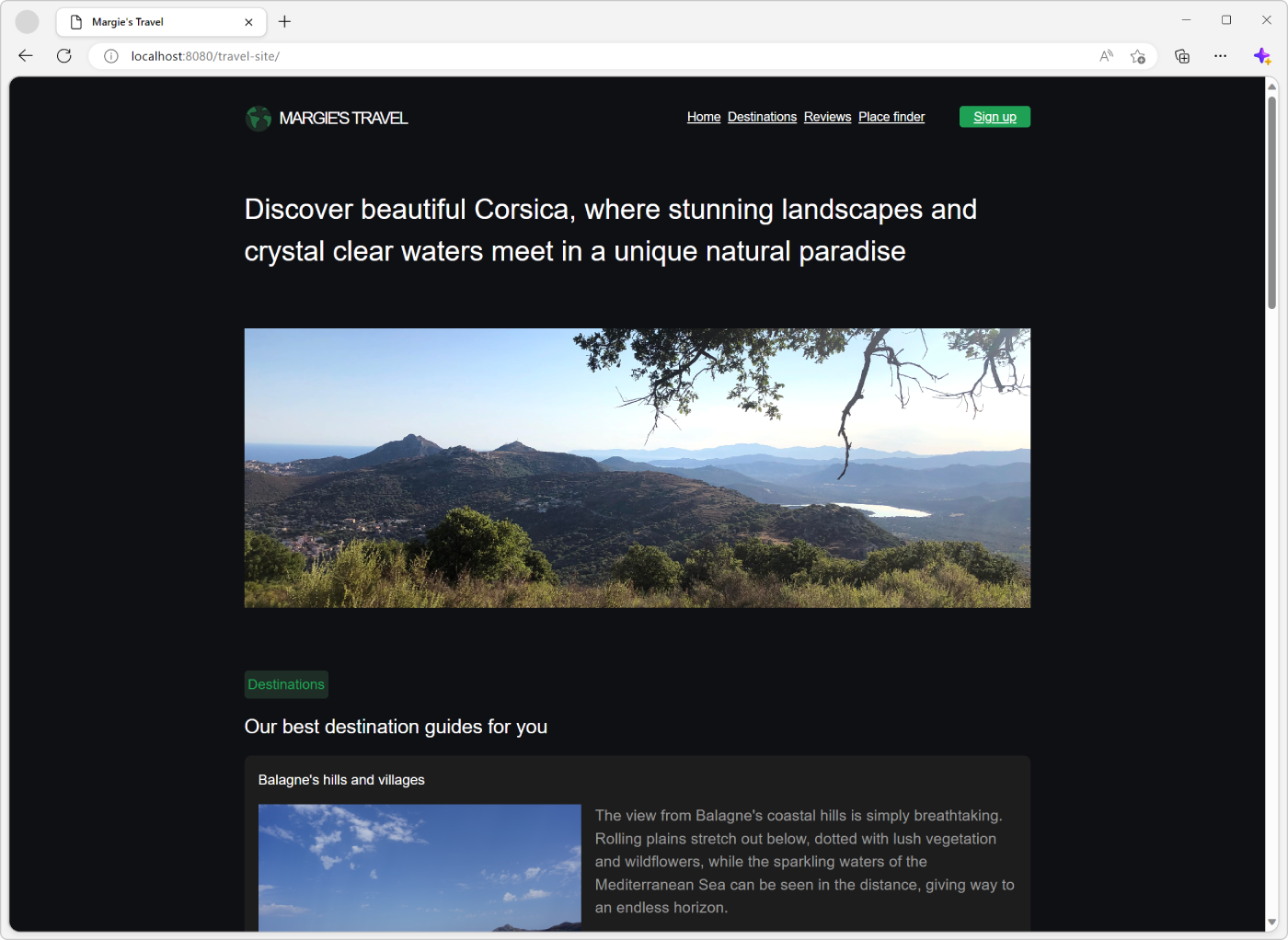Open the browser settings menu
Screen dimensions: 1288x940
(x=1220, y=56)
